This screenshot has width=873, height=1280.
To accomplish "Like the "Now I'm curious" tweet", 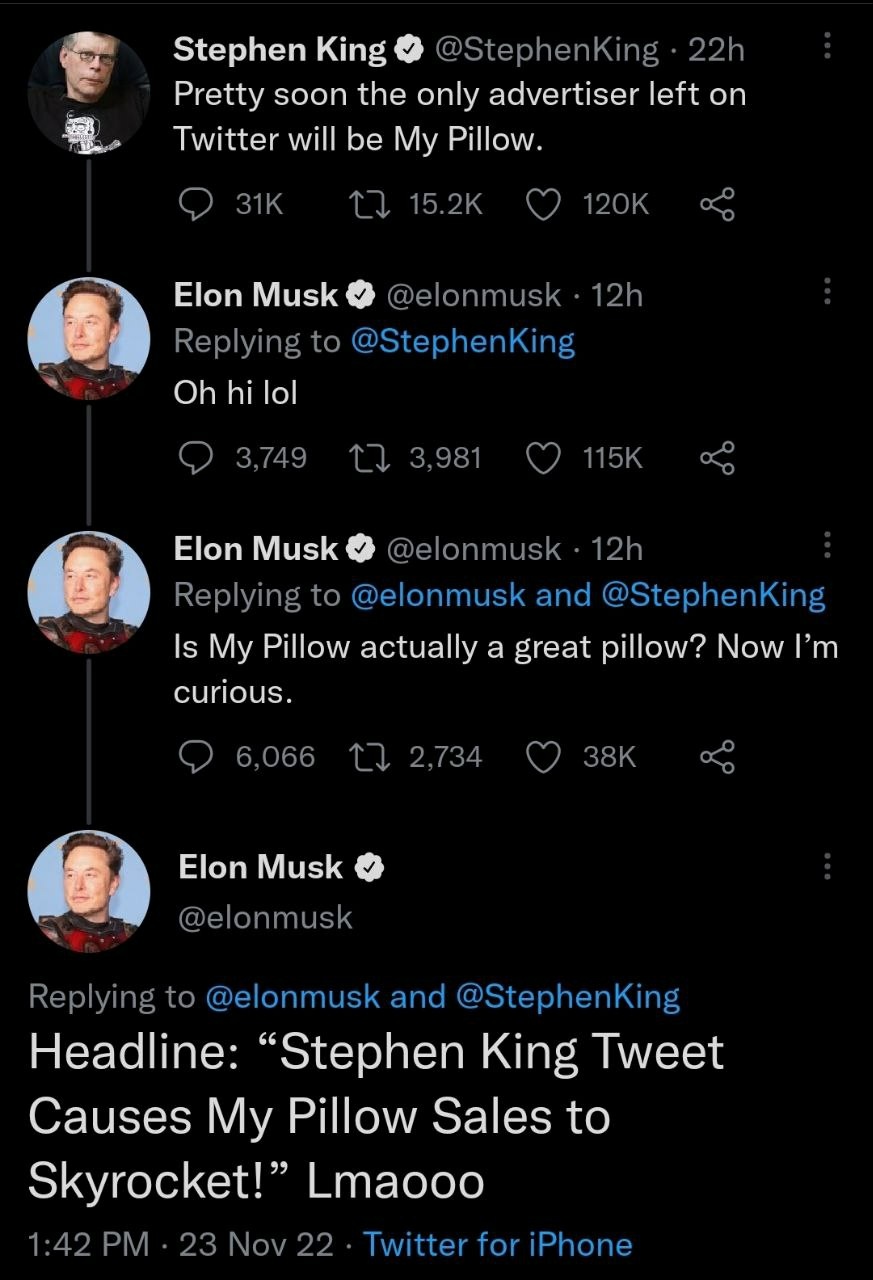I will [543, 757].
